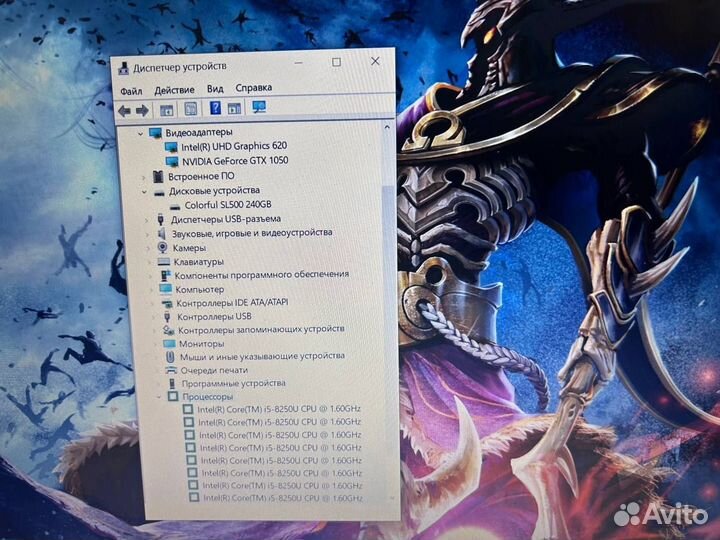The width and height of the screenshot is (720, 540).
Task: Minimize the Диспетчер устройств window
Action: [298, 63]
